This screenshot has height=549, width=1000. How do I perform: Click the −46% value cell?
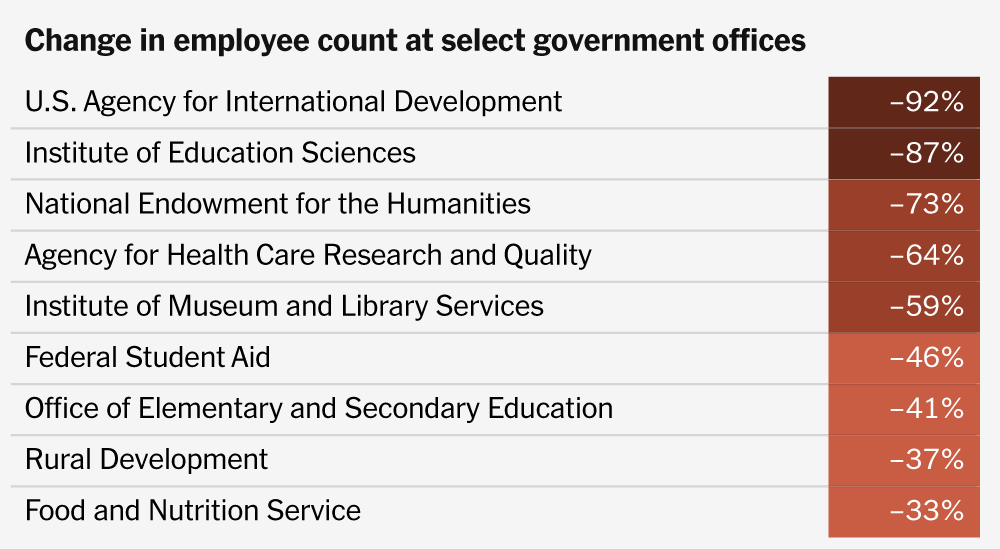[904, 357]
